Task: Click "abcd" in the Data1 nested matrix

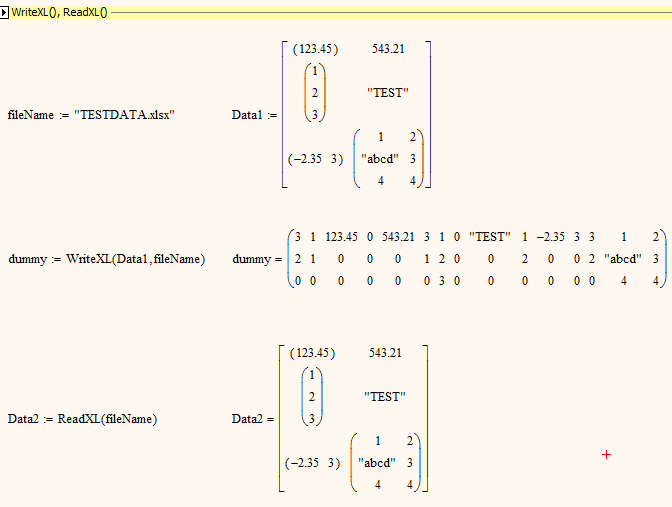Action: tap(380, 159)
